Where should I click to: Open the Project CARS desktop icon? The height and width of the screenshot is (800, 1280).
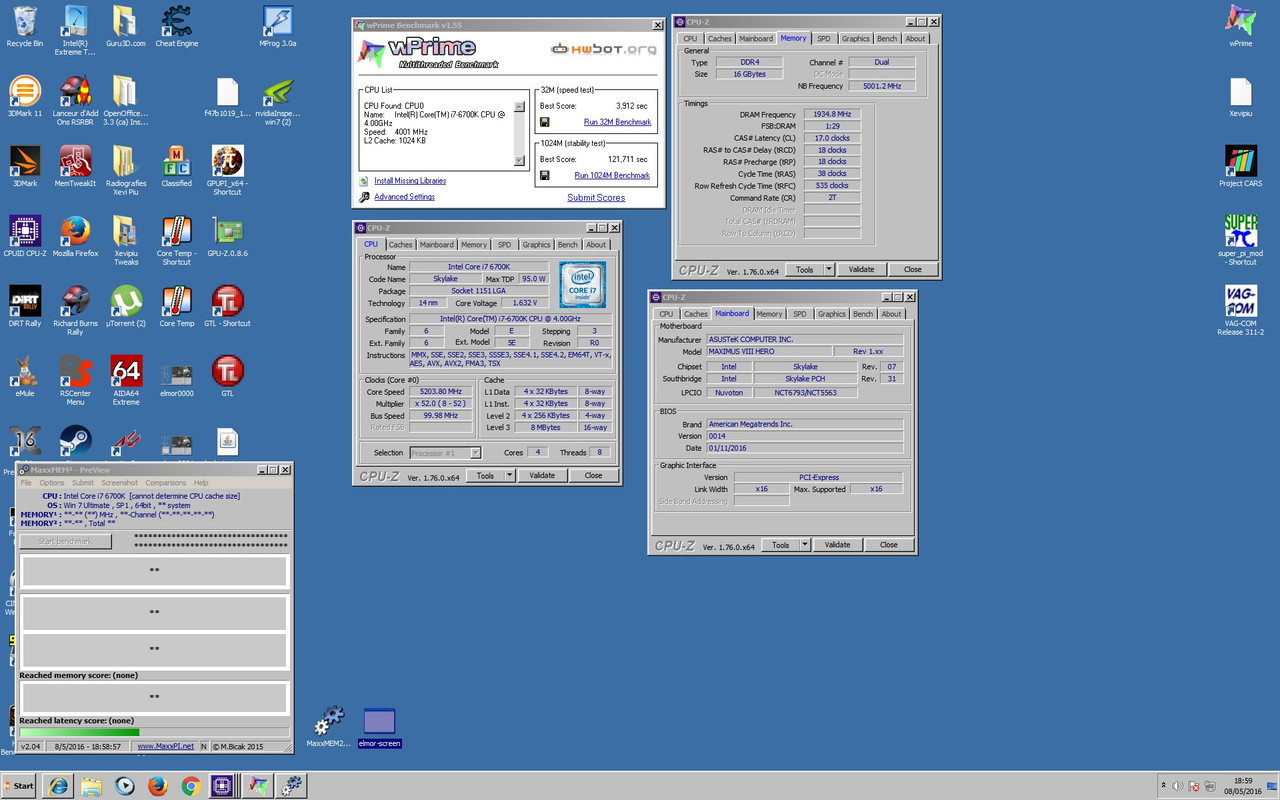[x=1241, y=167]
